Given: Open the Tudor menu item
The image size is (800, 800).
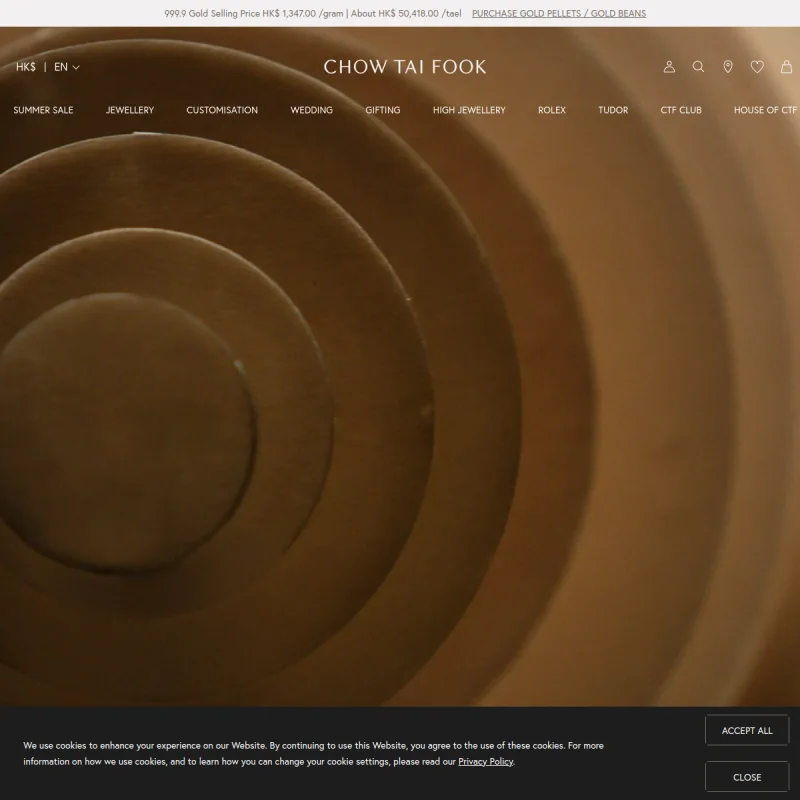Looking at the screenshot, I should 613,110.
